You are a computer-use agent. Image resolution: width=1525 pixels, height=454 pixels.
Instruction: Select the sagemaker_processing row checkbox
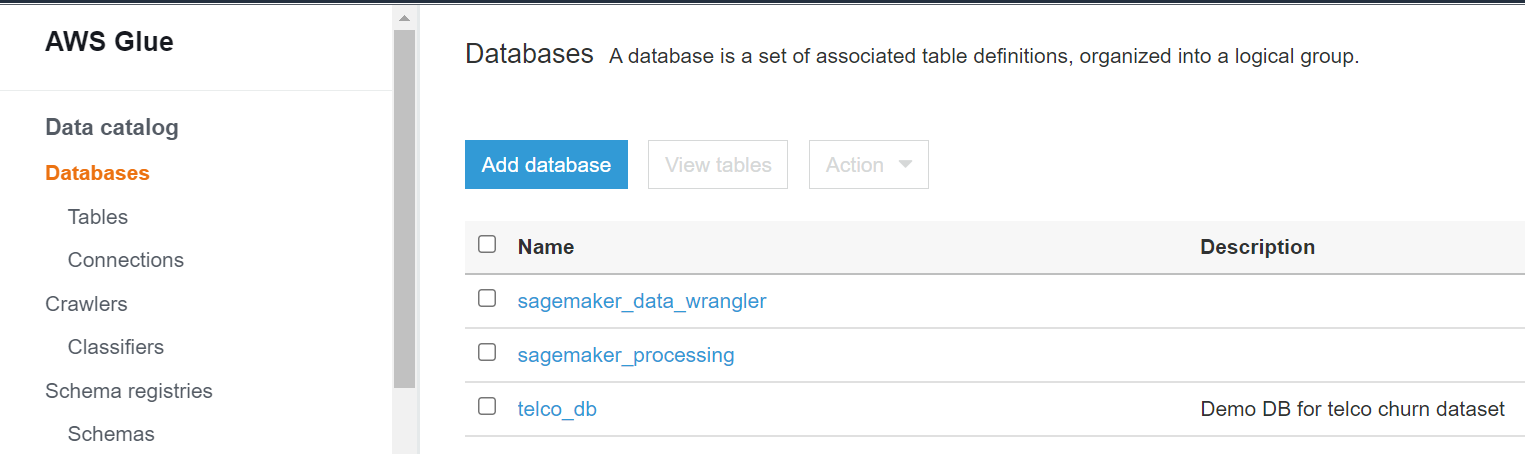487,352
